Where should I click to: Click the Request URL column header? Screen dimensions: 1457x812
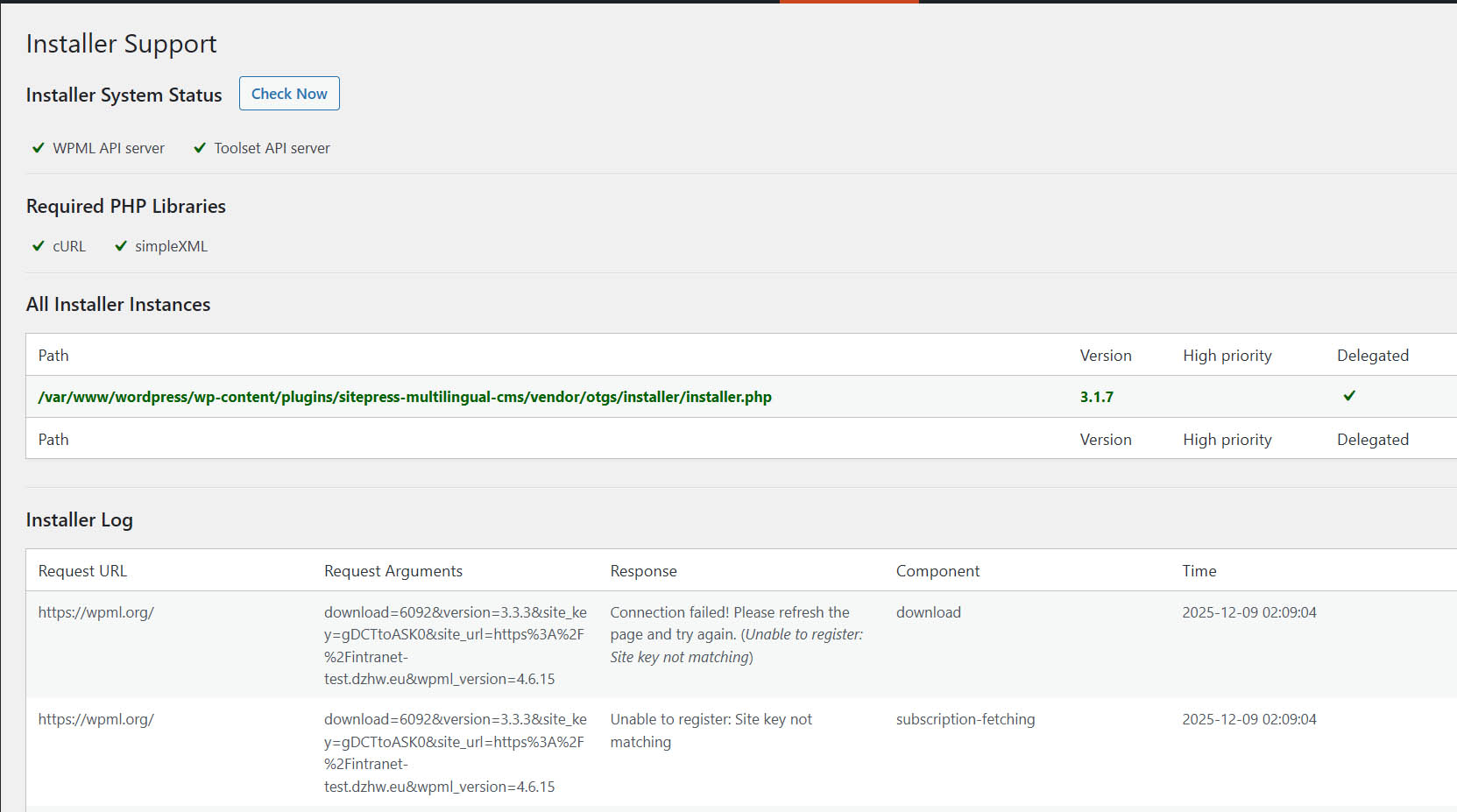click(x=82, y=571)
